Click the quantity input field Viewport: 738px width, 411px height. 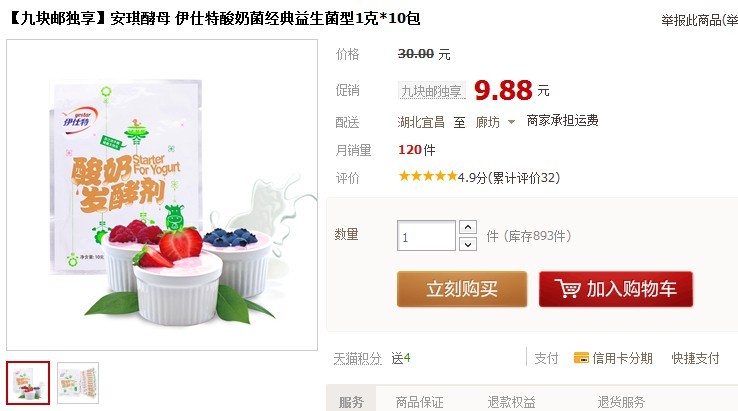pos(426,235)
